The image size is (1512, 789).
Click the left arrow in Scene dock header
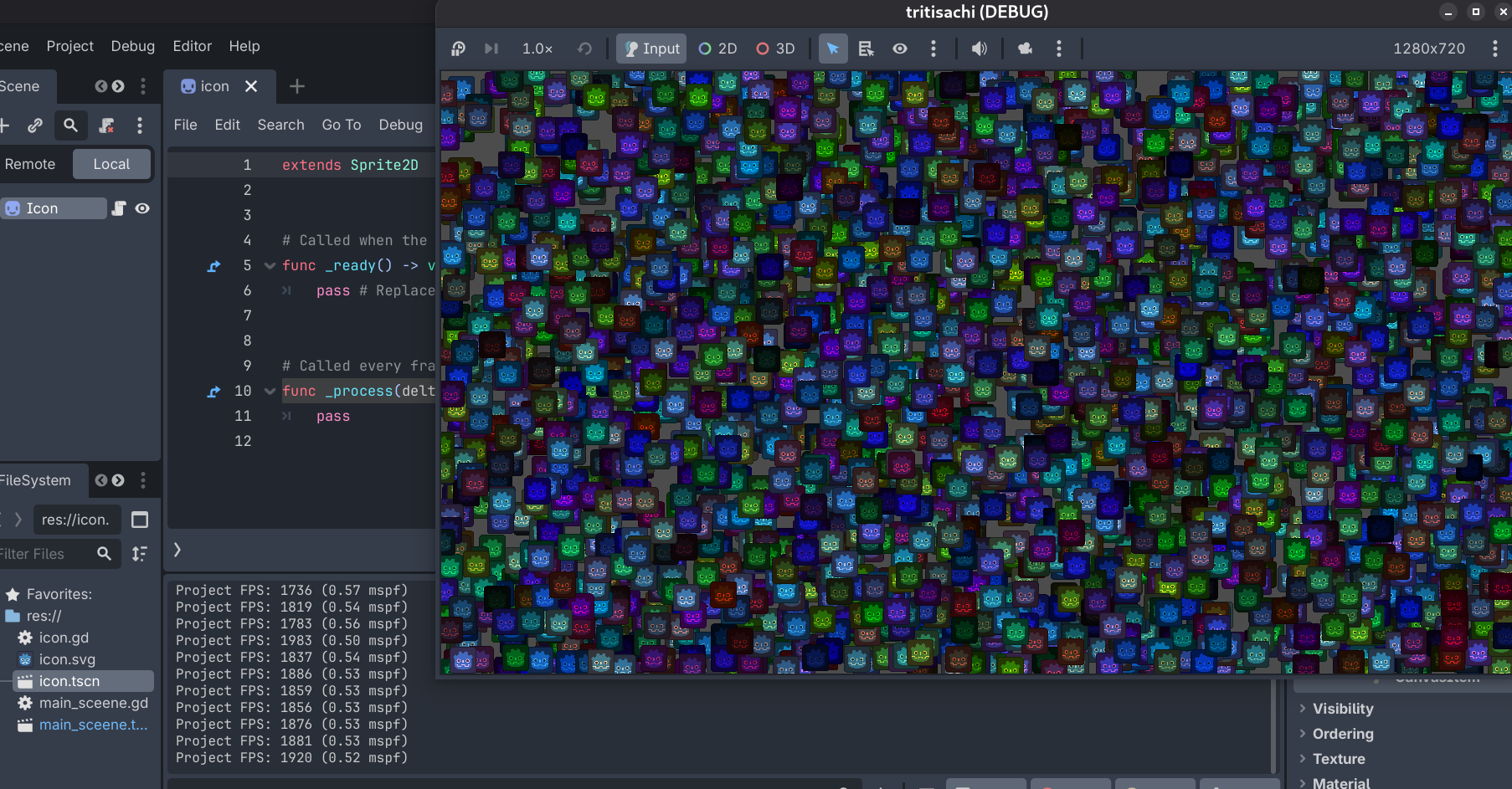101,86
